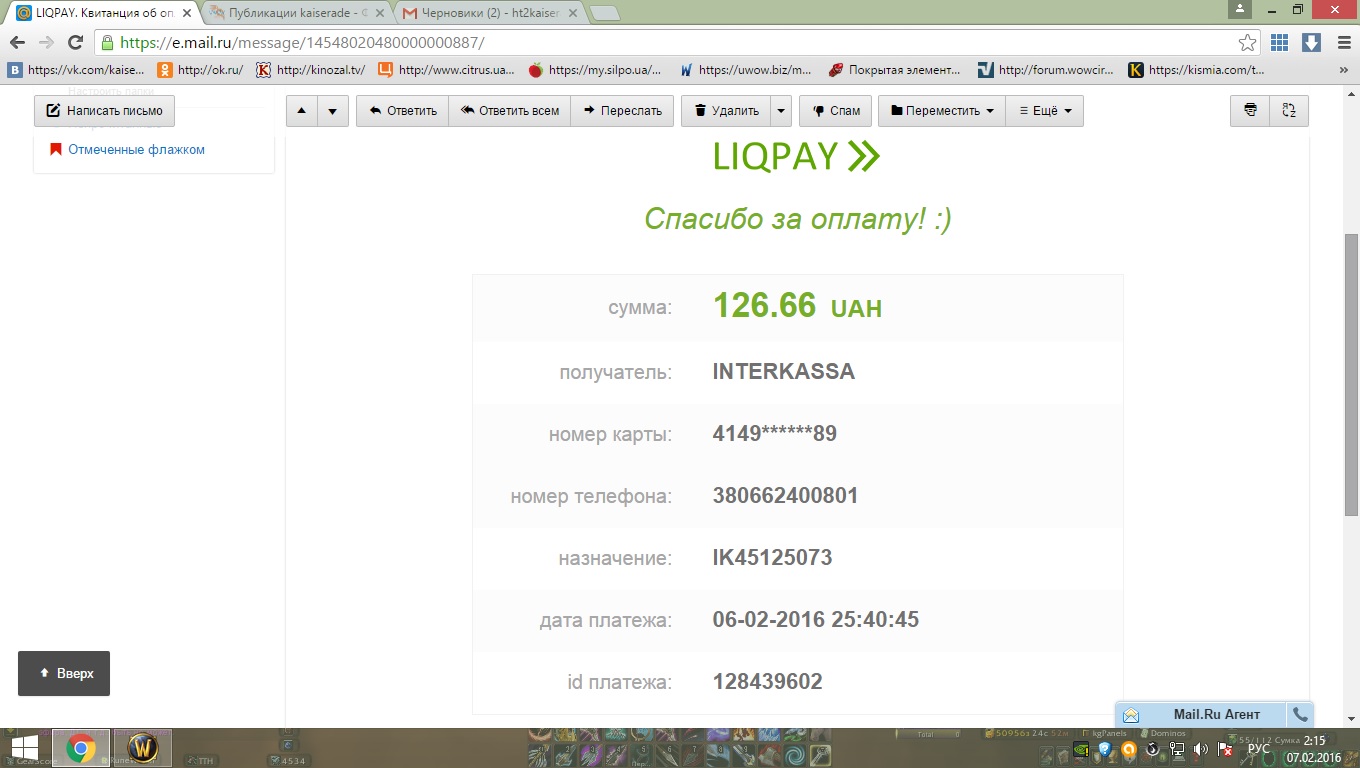Screen dimensions: 1360x768
Task: Open the volume speaker tray icon
Action: 1200,748
